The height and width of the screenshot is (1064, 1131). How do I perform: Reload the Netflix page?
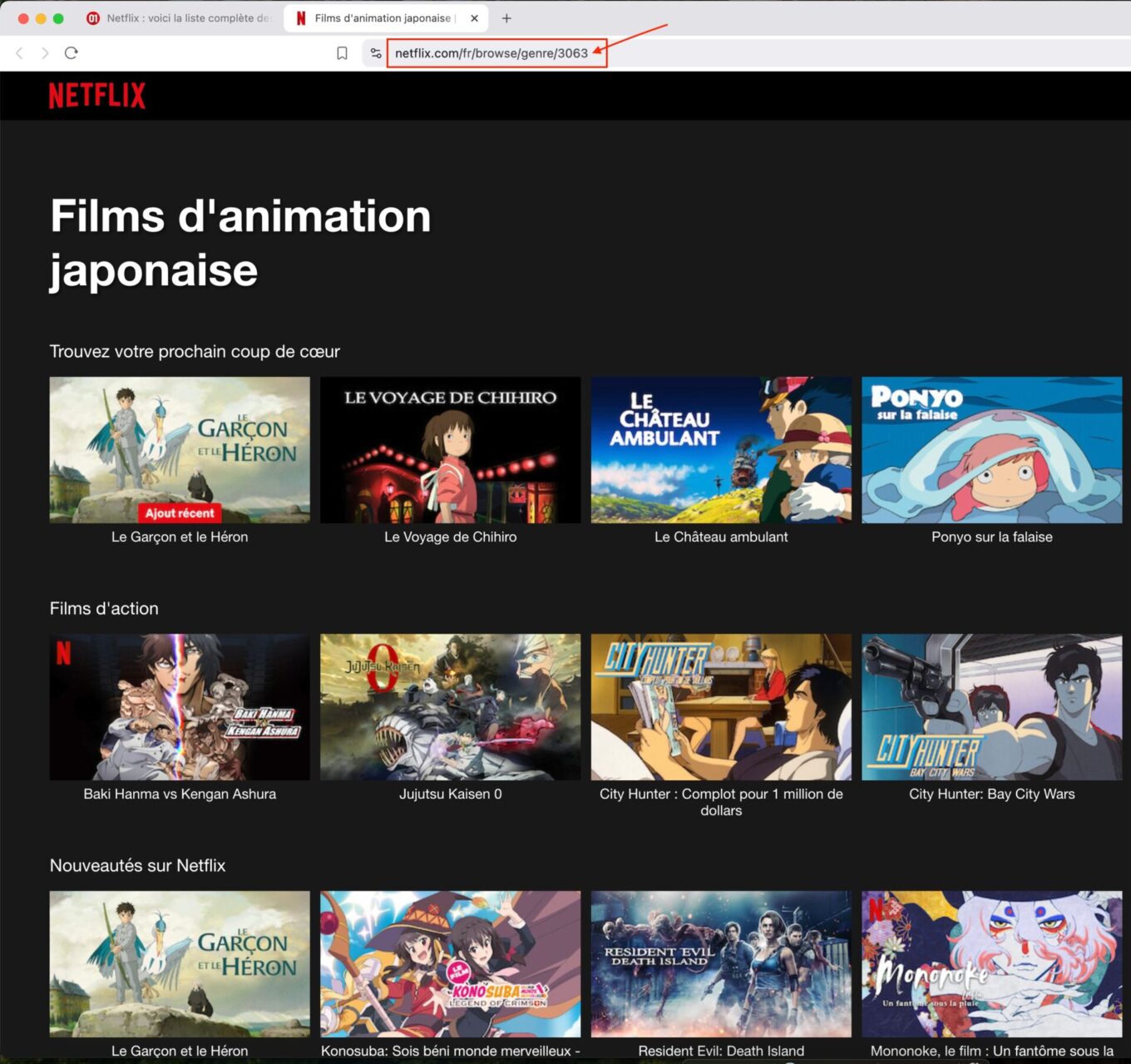click(x=72, y=53)
